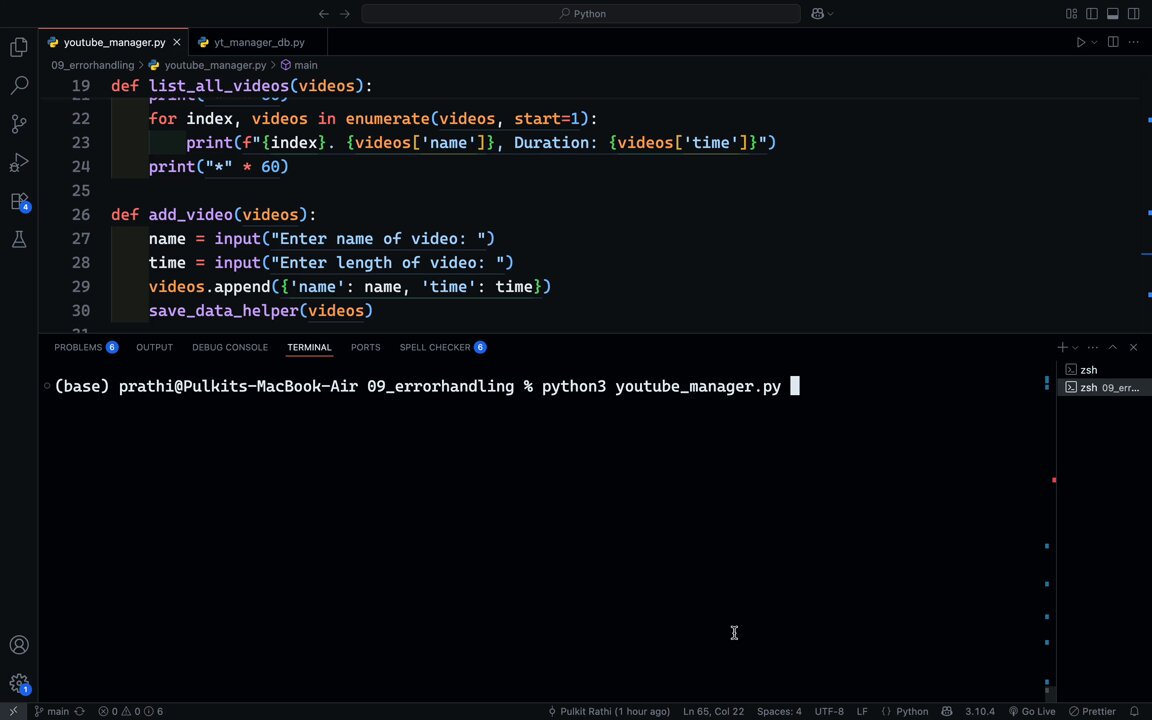Expand the Run Python File dropdown

1095,43
